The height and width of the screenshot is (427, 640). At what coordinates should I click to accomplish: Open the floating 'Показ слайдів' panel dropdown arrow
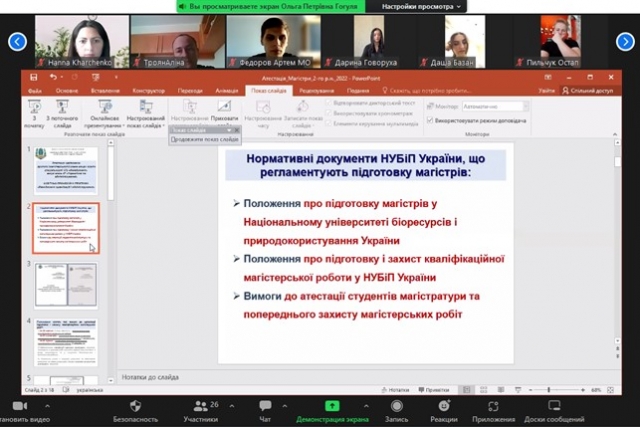229,130
